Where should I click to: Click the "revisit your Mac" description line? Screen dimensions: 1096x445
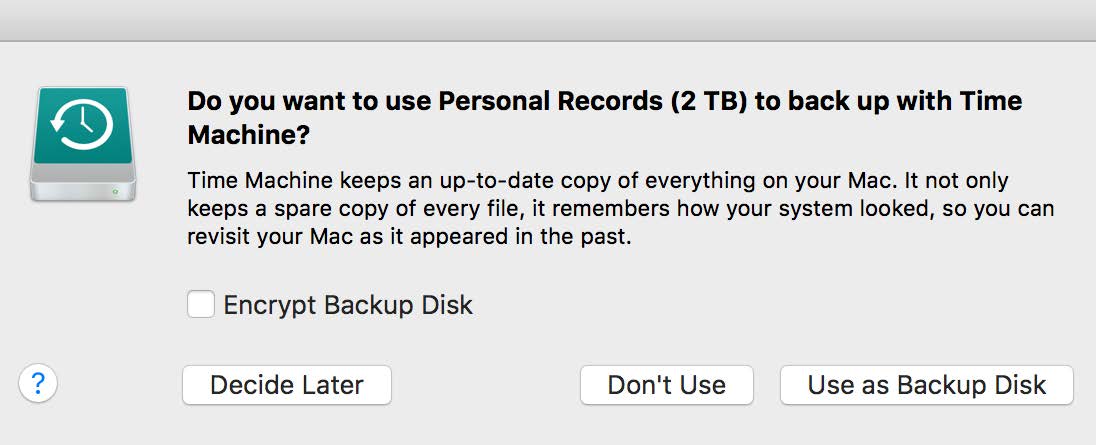tap(410, 241)
